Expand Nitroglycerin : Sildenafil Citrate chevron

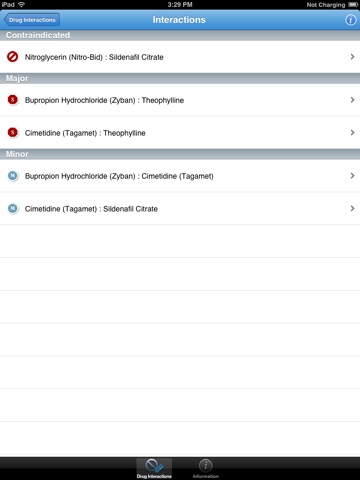pyautogui.click(x=352, y=57)
